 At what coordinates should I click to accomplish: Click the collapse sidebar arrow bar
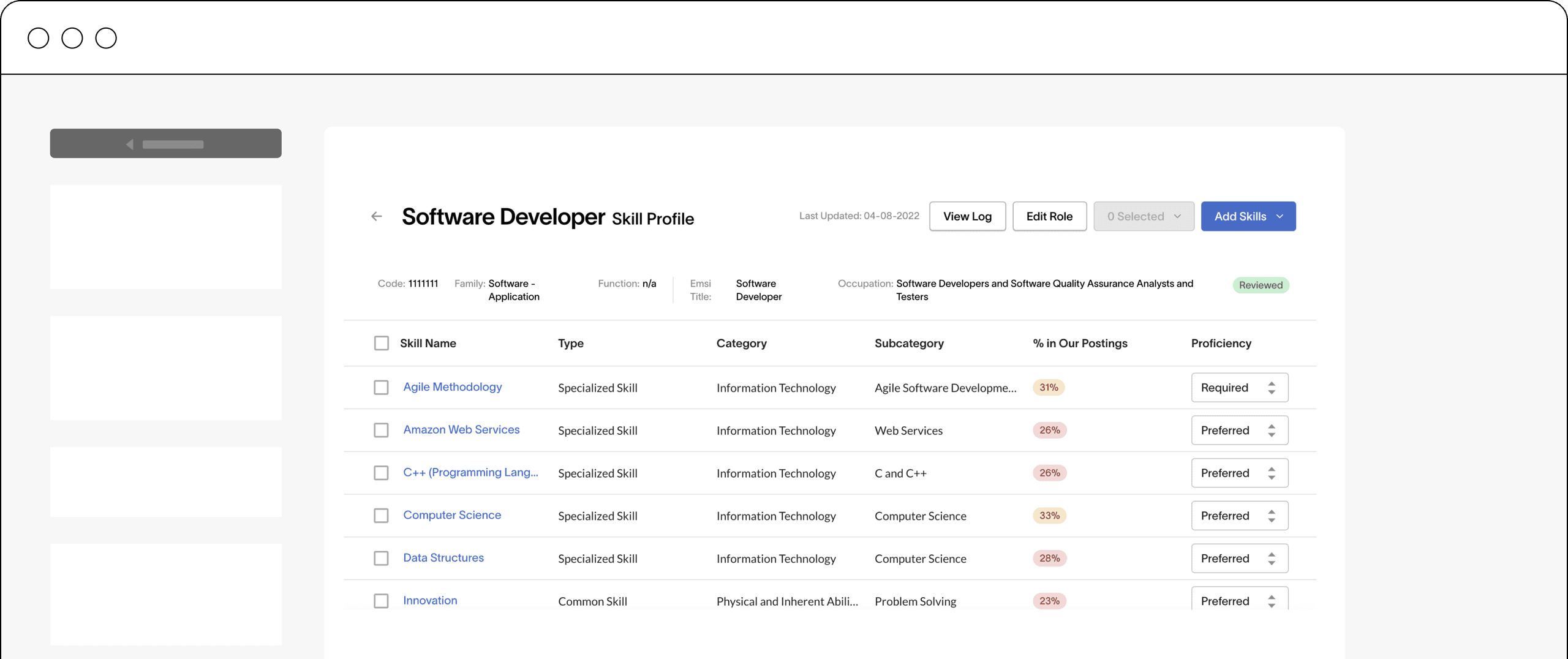(x=165, y=144)
